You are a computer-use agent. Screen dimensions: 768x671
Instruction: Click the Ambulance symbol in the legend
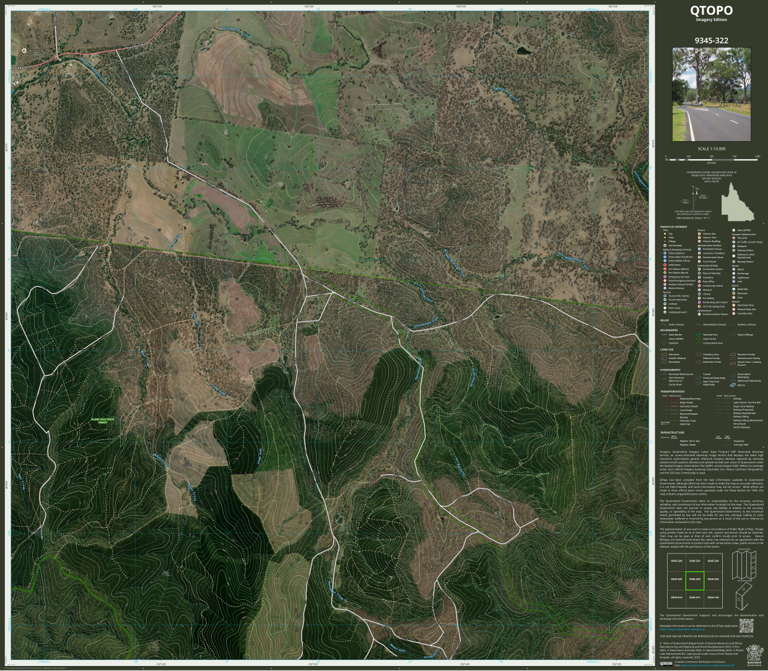click(665, 265)
